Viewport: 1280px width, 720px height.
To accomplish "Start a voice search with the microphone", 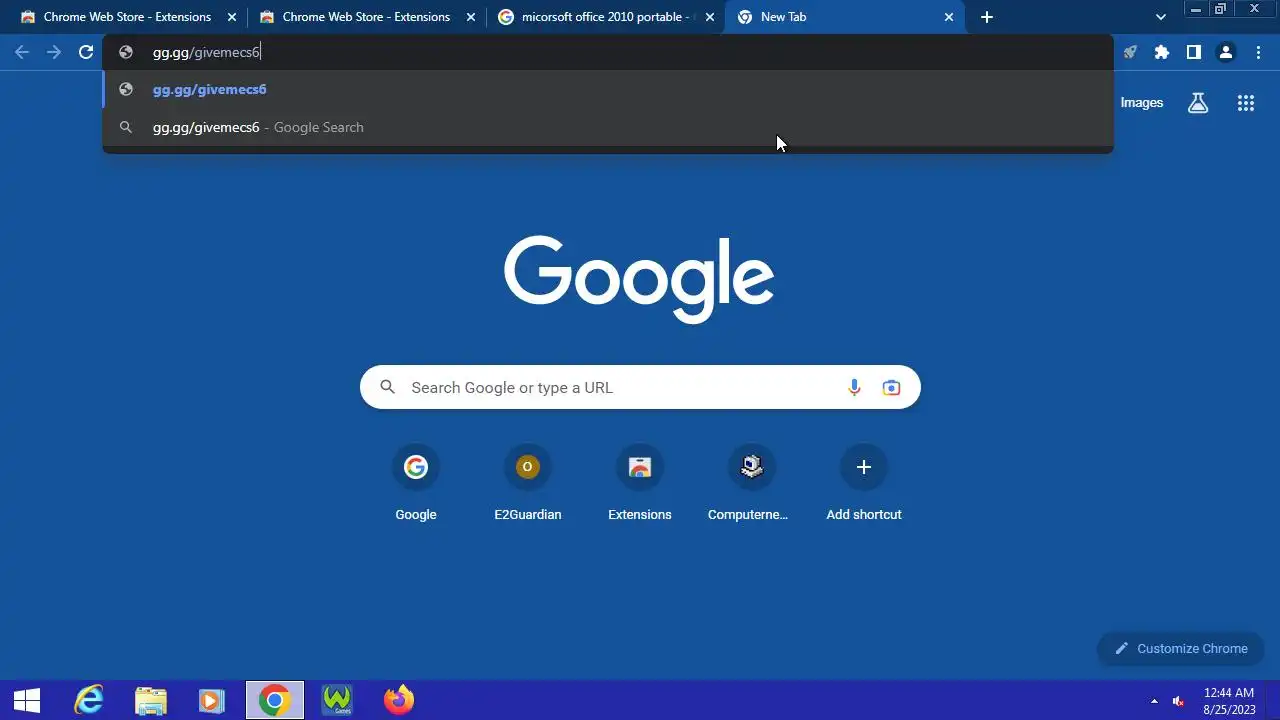I will [854, 387].
